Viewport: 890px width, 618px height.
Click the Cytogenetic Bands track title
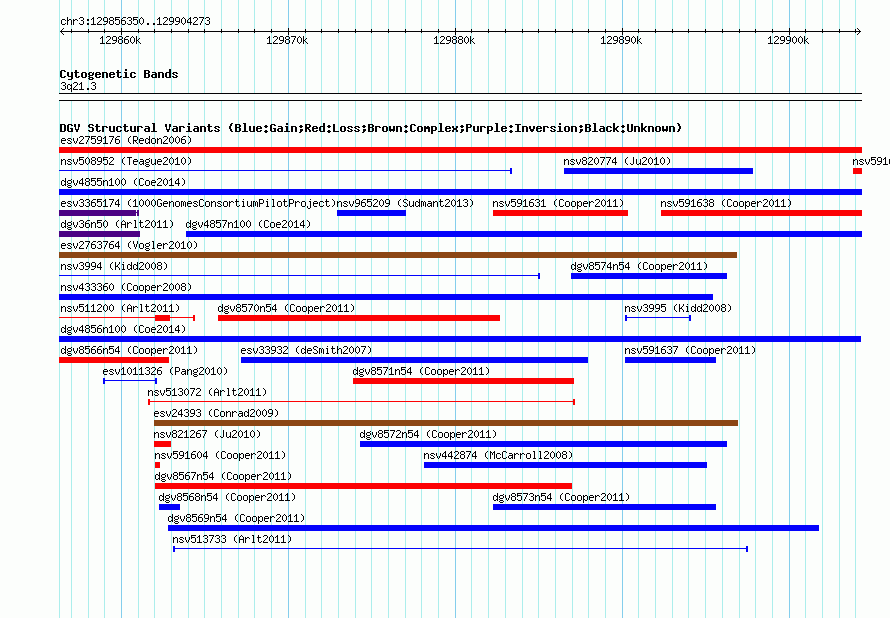(119, 74)
